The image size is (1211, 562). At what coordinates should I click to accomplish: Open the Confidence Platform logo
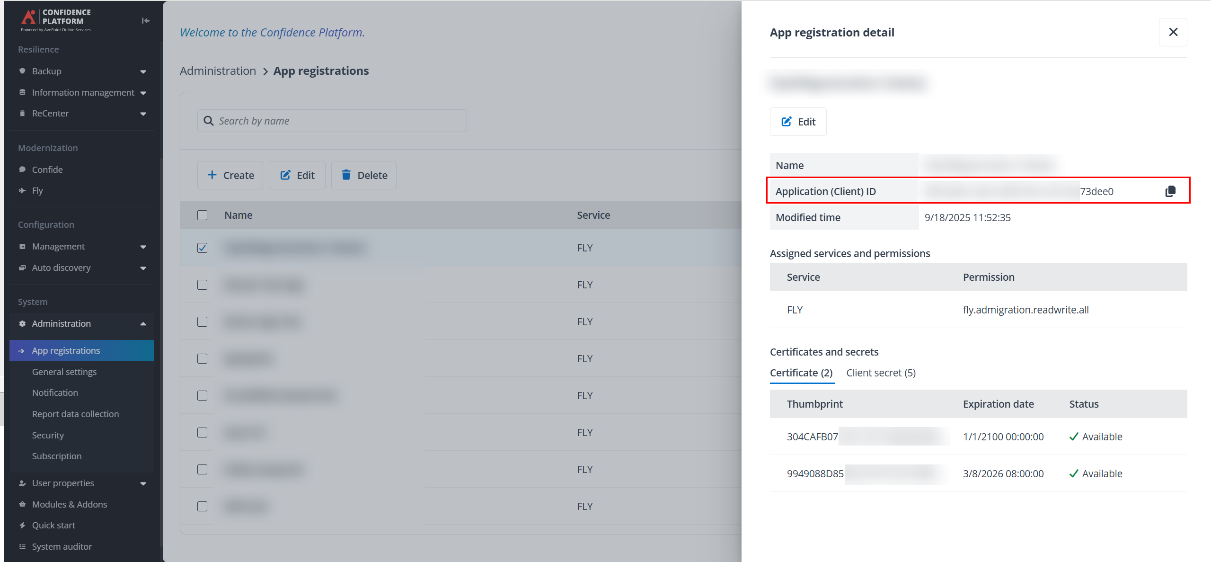pos(57,18)
